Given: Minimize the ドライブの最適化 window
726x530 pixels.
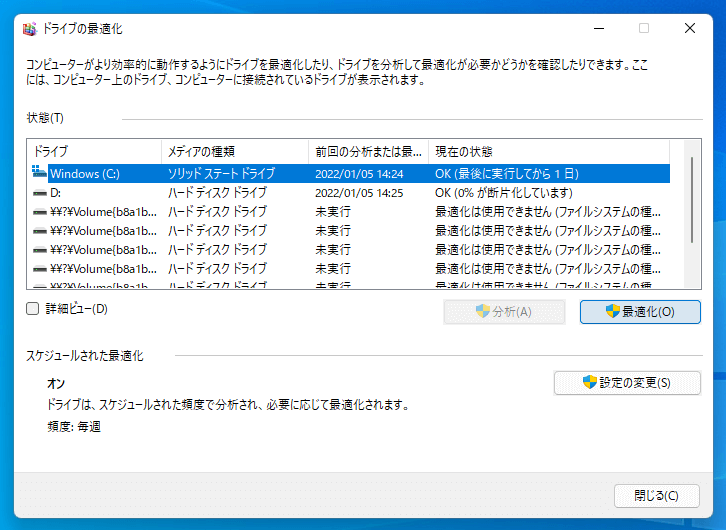Looking at the screenshot, I should 599,28.
